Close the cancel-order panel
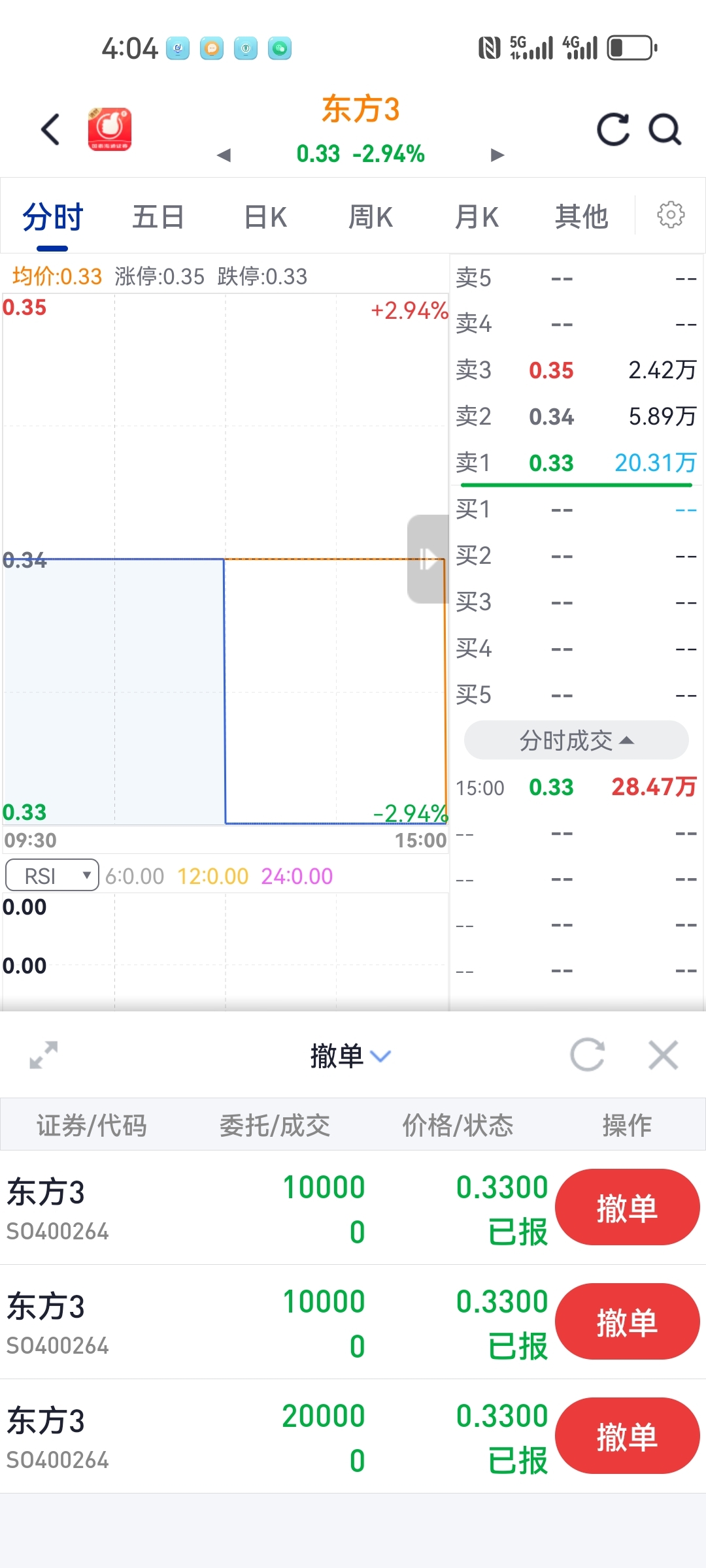706x1568 pixels. (x=663, y=1054)
